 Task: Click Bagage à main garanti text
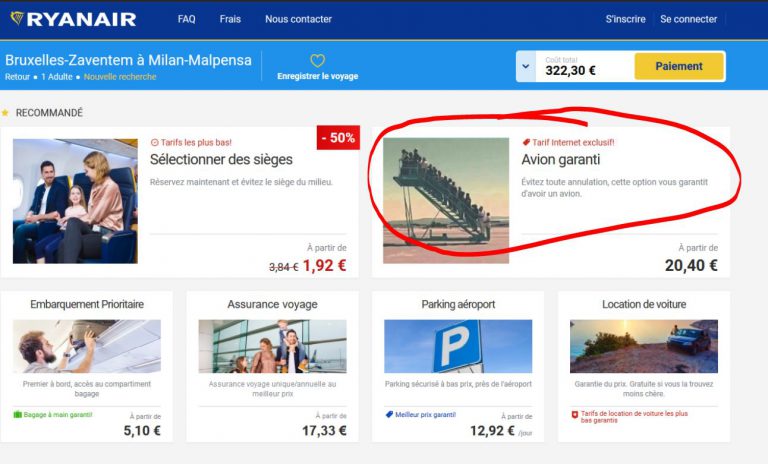pyautogui.click(x=58, y=415)
